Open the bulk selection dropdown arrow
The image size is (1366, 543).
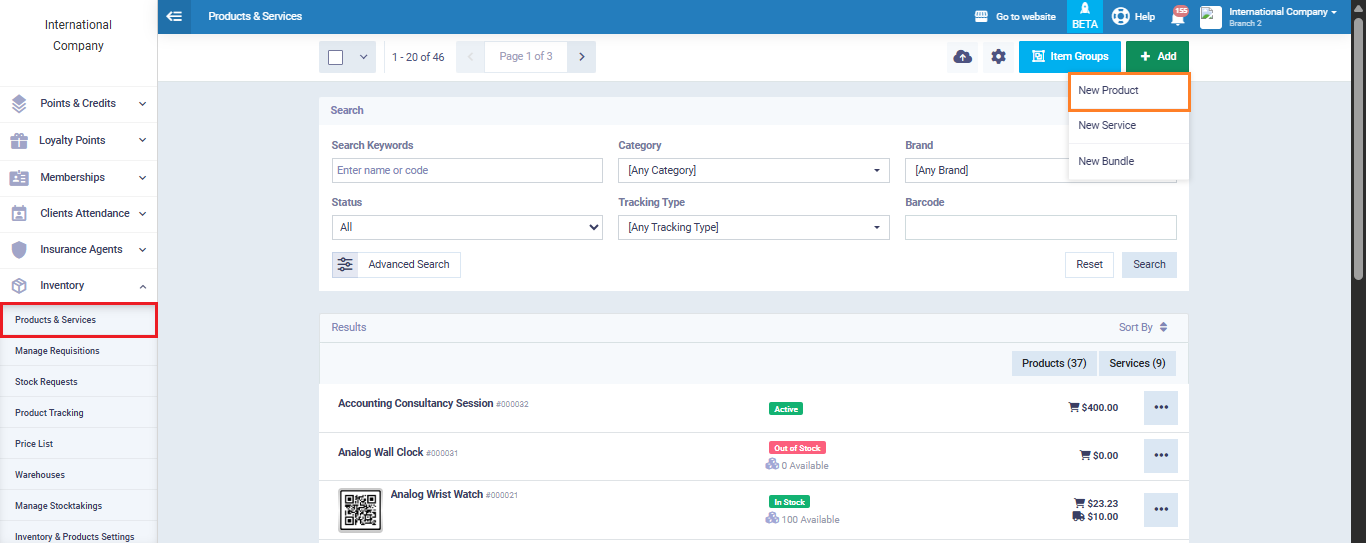[362, 57]
